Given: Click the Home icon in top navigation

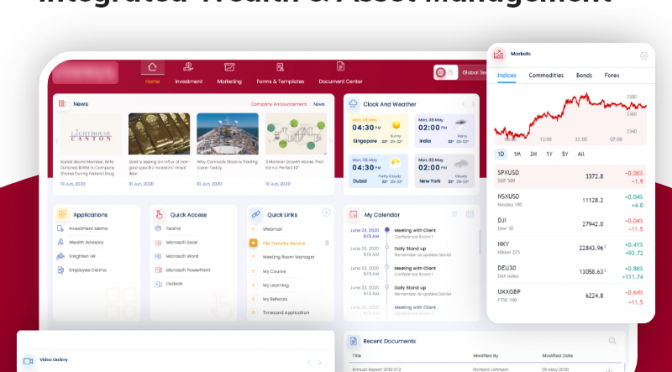Looking at the screenshot, I should [x=152, y=67].
